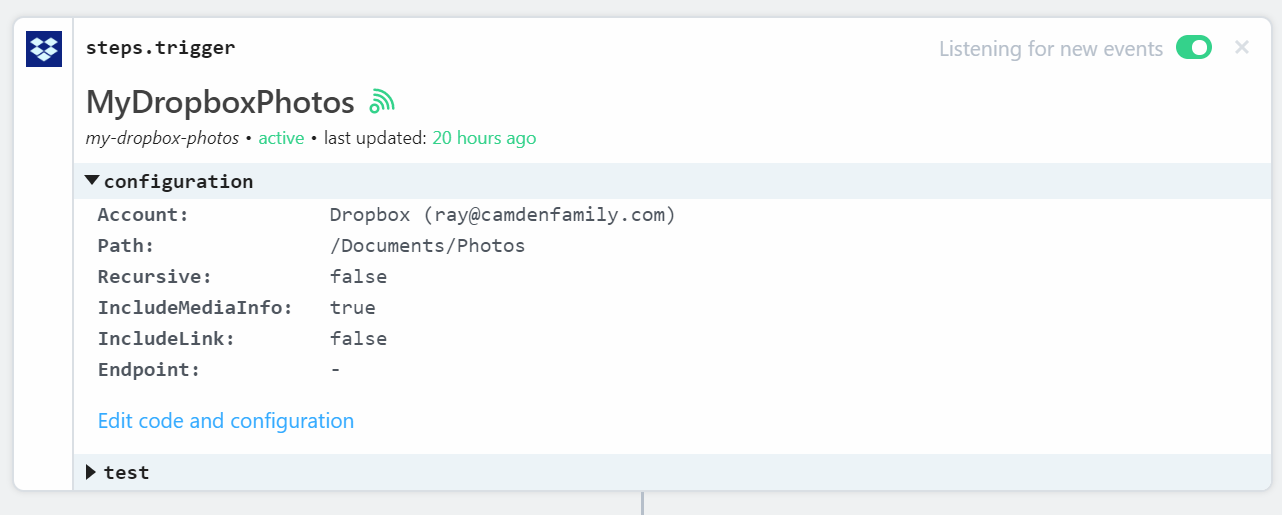Click the green event source signal icon
1282x515 pixels.
pos(382,101)
